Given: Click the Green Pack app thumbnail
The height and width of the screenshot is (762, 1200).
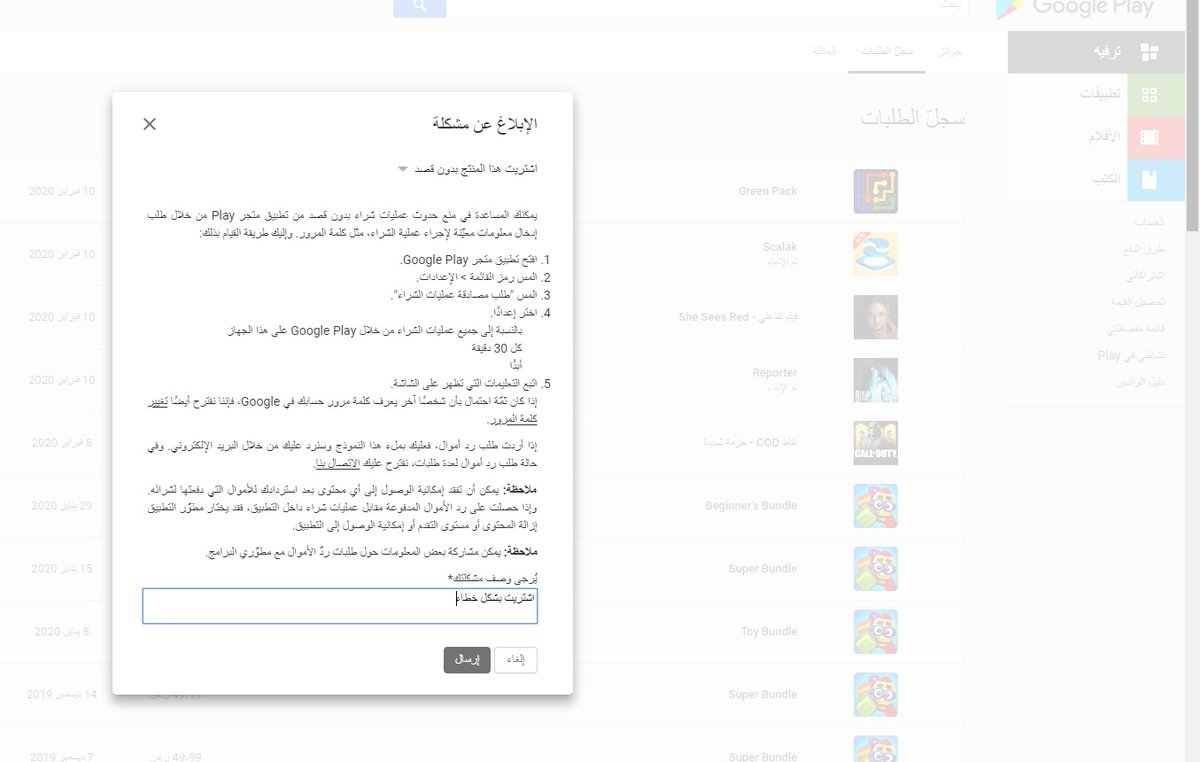Looking at the screenshot, I should click(876, 191).
